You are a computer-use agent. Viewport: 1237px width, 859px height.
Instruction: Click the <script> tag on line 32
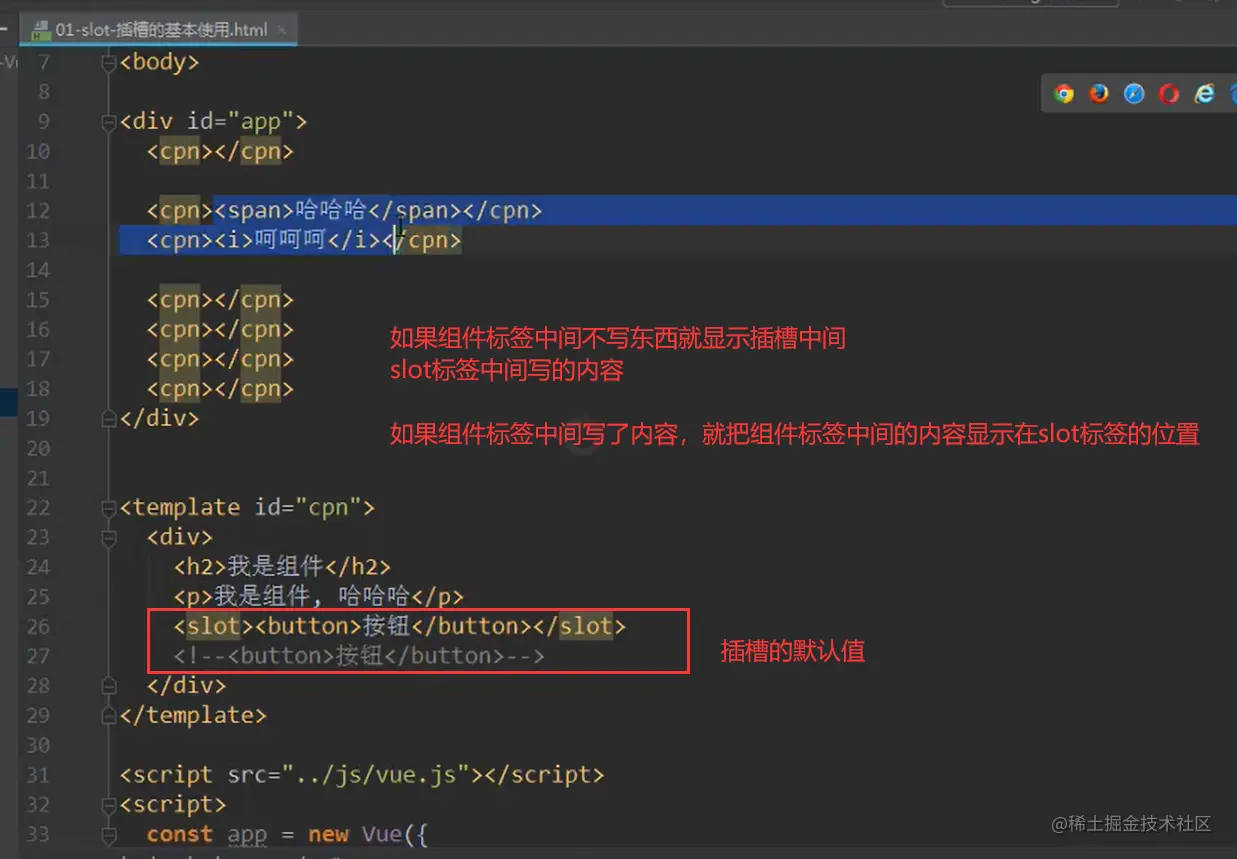(x=174, y=805)
